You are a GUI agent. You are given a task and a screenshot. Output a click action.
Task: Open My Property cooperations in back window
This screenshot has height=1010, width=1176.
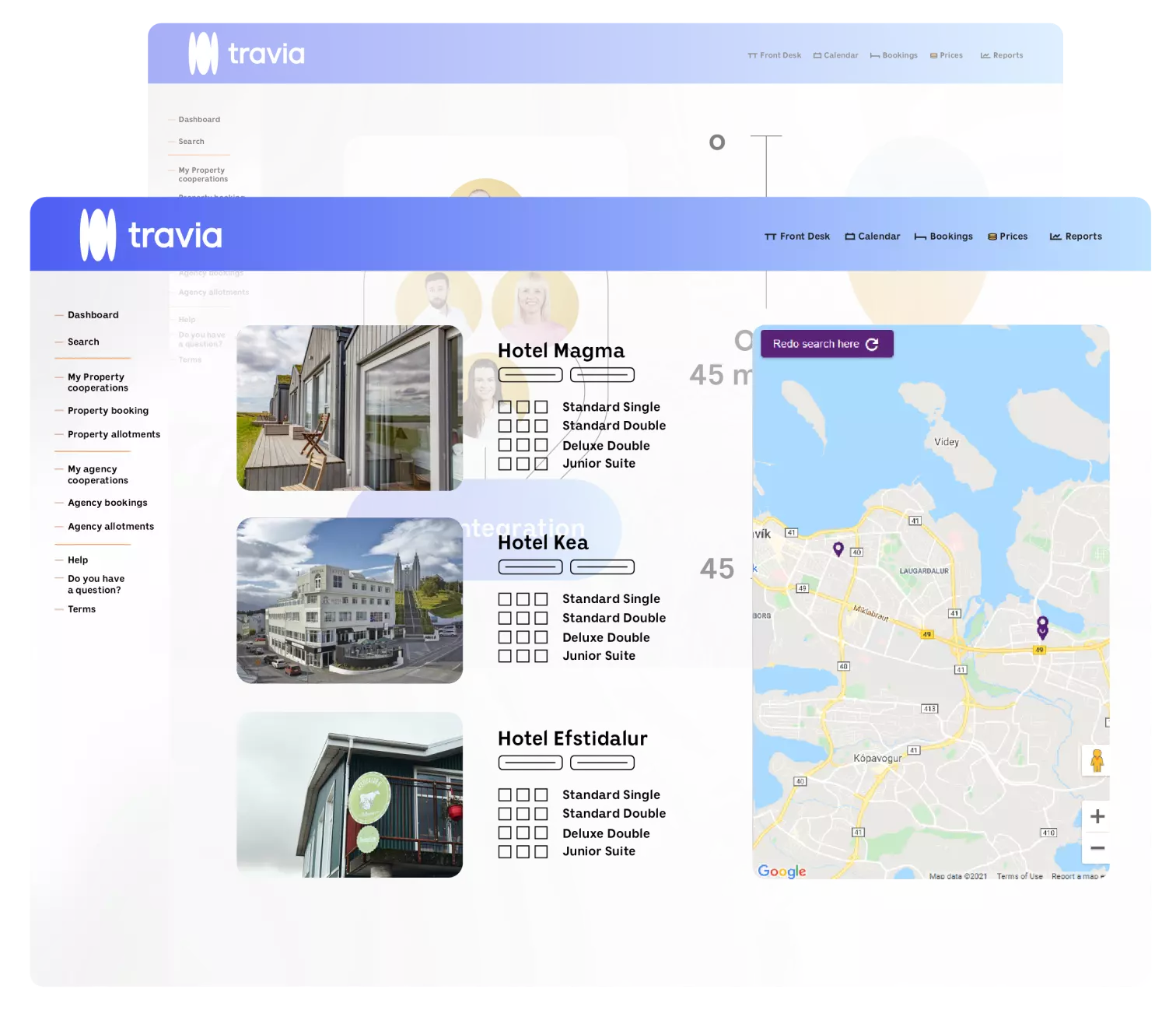pyautogui.click(x=203, y=174)
